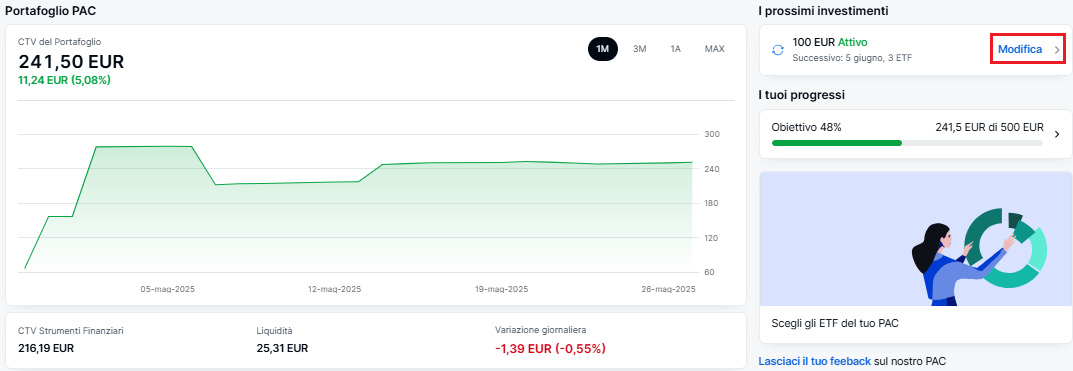Expand the Obiettivo 48% progress chevron
The height and width of the screenshot is (371, 1073).
point(1057,134)
